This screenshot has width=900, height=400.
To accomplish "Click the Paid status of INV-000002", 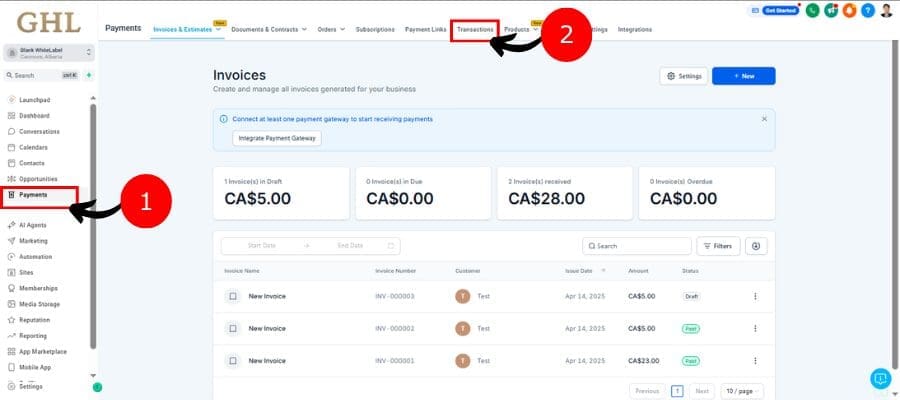I will click(690, 329).
